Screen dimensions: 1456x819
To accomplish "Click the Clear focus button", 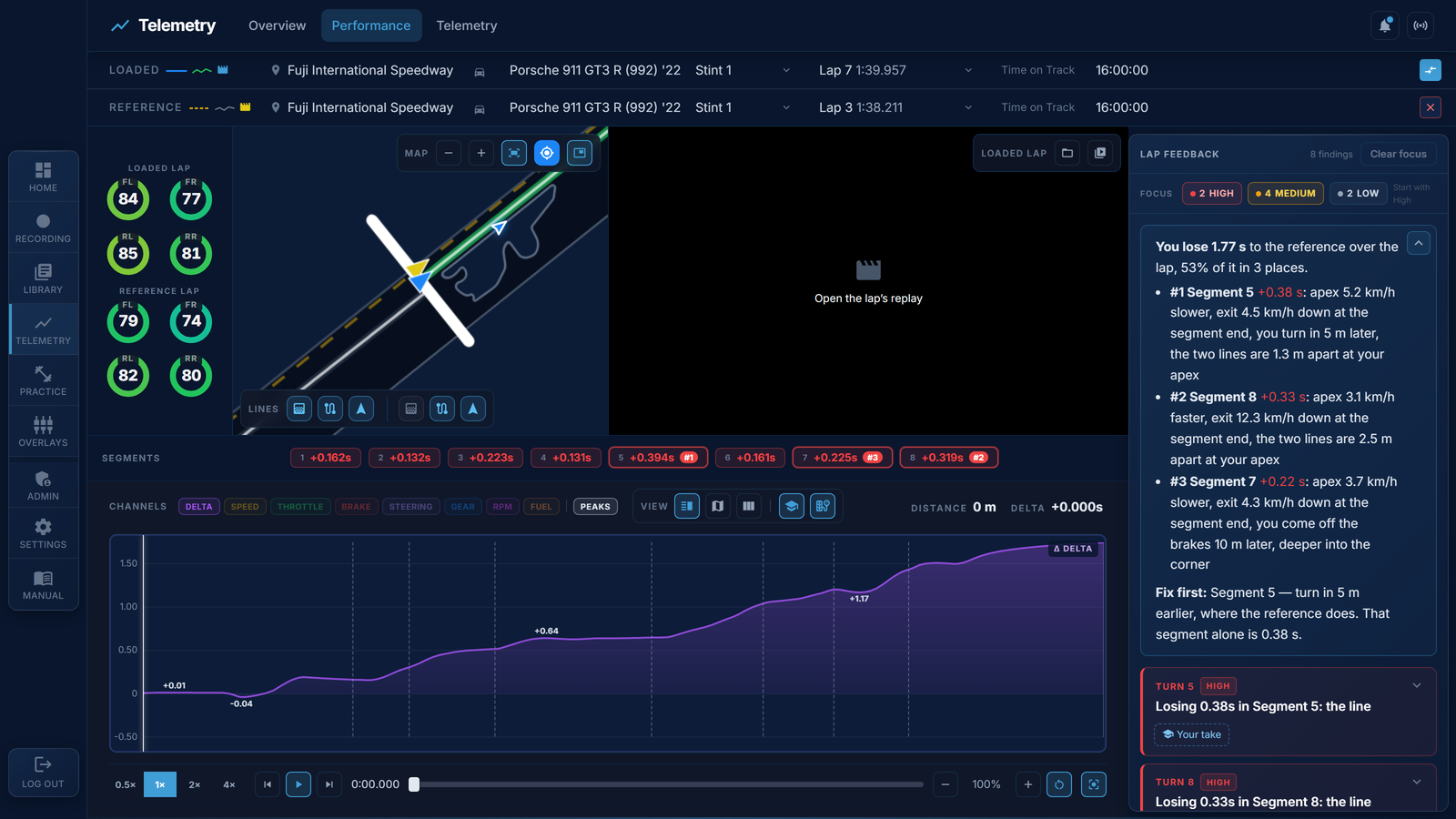I will [1399, 154].
